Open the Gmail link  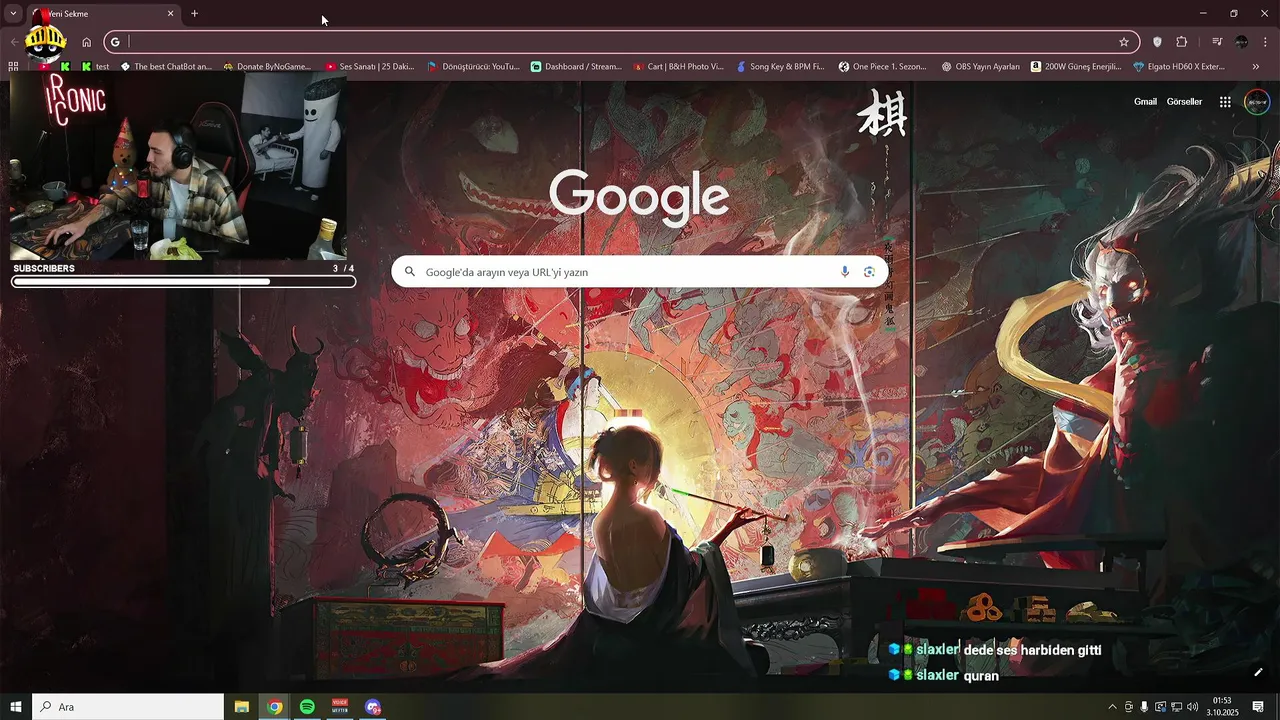coord(1145,102)
